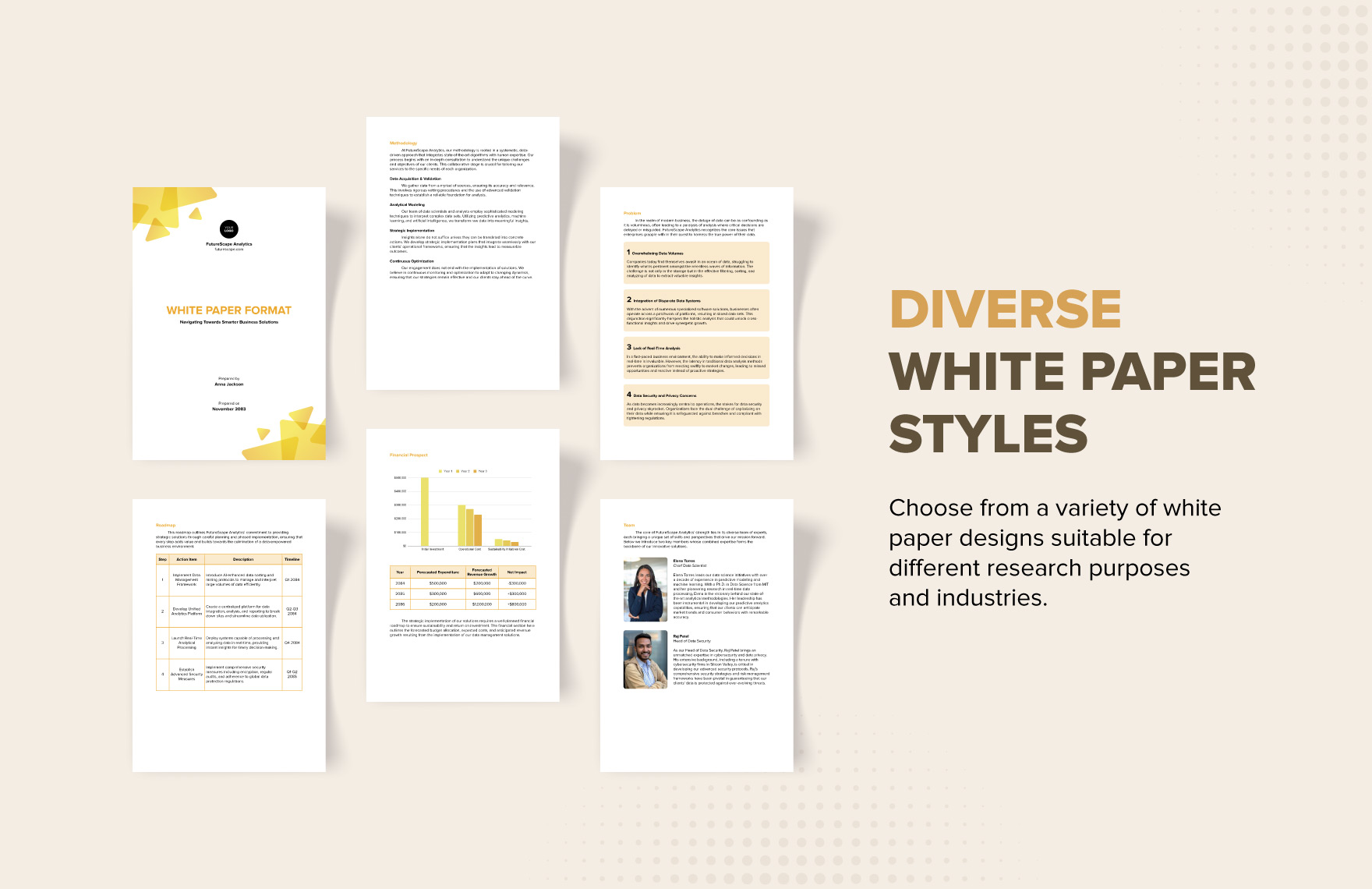
Task: Select the 2084 forecasted expenditure cell in the table
Action: pos(438,583)
